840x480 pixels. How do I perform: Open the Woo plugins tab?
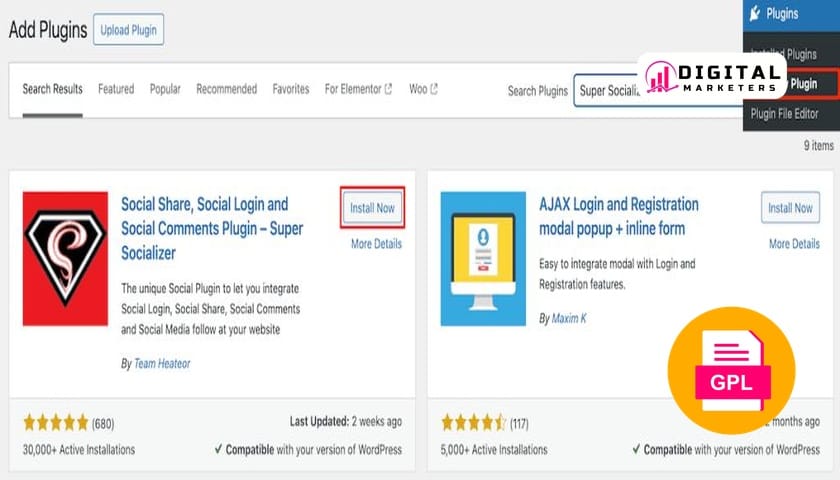tap(418, 89)
